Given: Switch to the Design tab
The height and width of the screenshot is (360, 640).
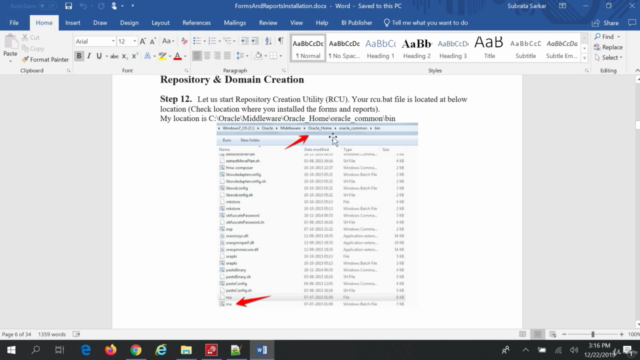Looking at the screenshot, I should [x=129, y=23].
